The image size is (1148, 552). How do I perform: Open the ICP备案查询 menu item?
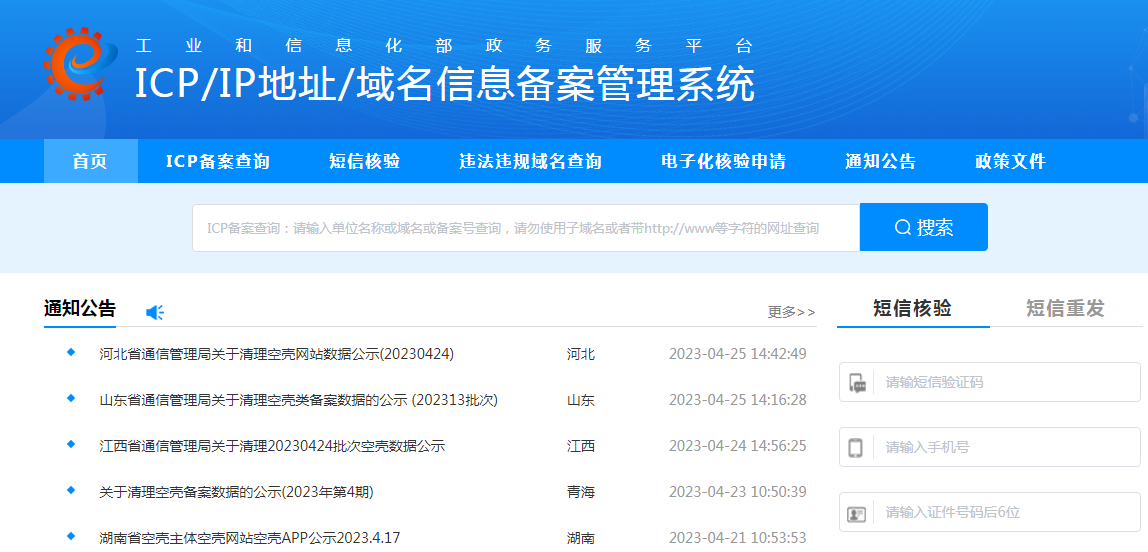pos(217,161)
